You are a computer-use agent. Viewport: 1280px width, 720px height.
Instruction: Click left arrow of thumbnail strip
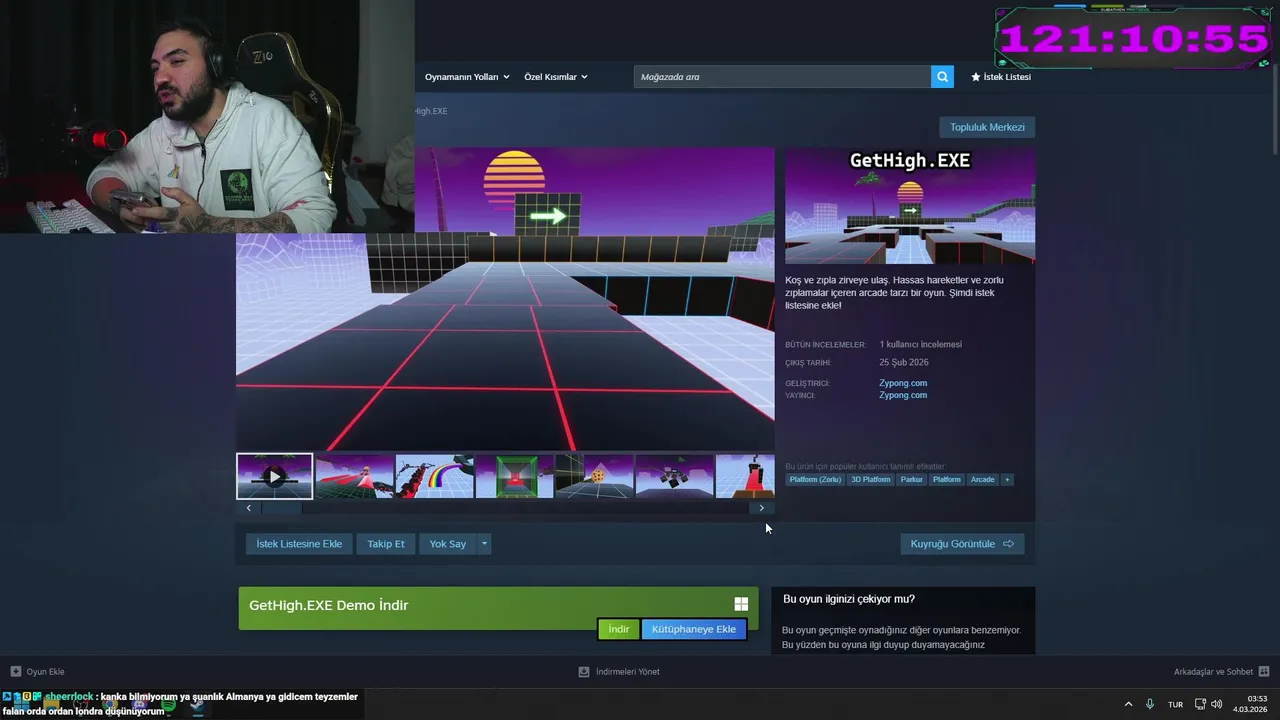tap(249, 508)
